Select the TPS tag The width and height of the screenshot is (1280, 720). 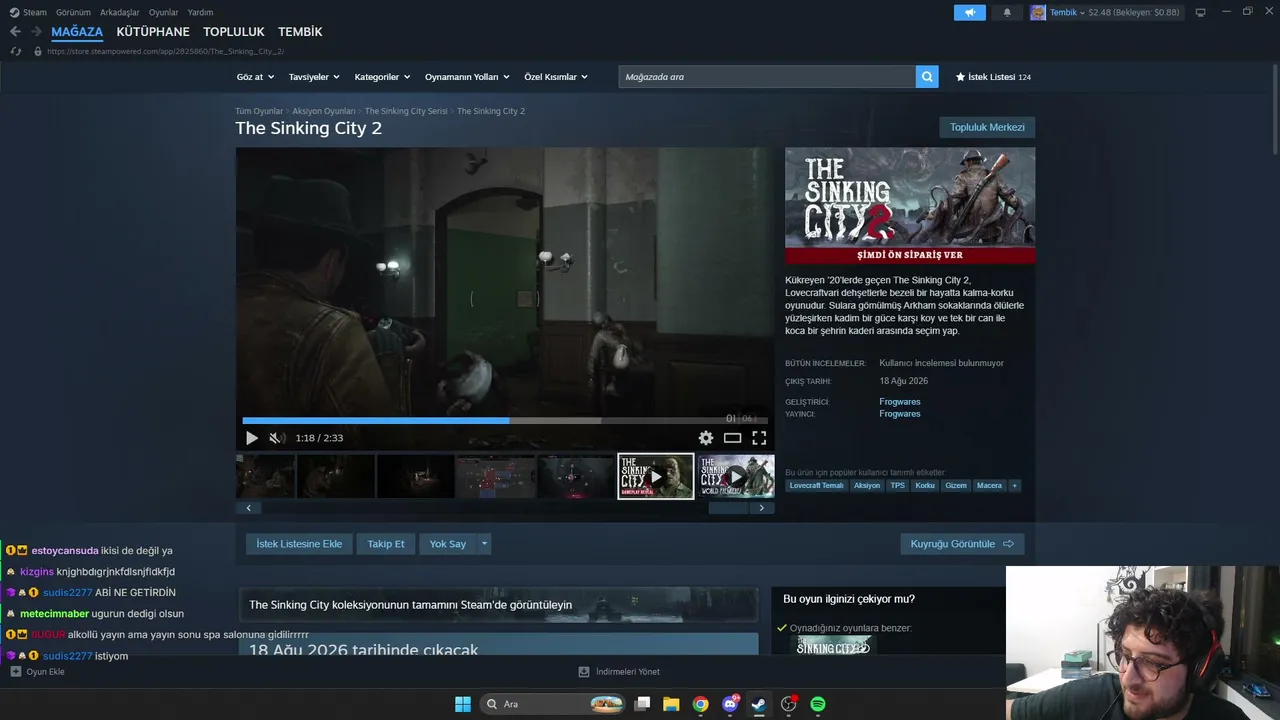coord(897,486)
